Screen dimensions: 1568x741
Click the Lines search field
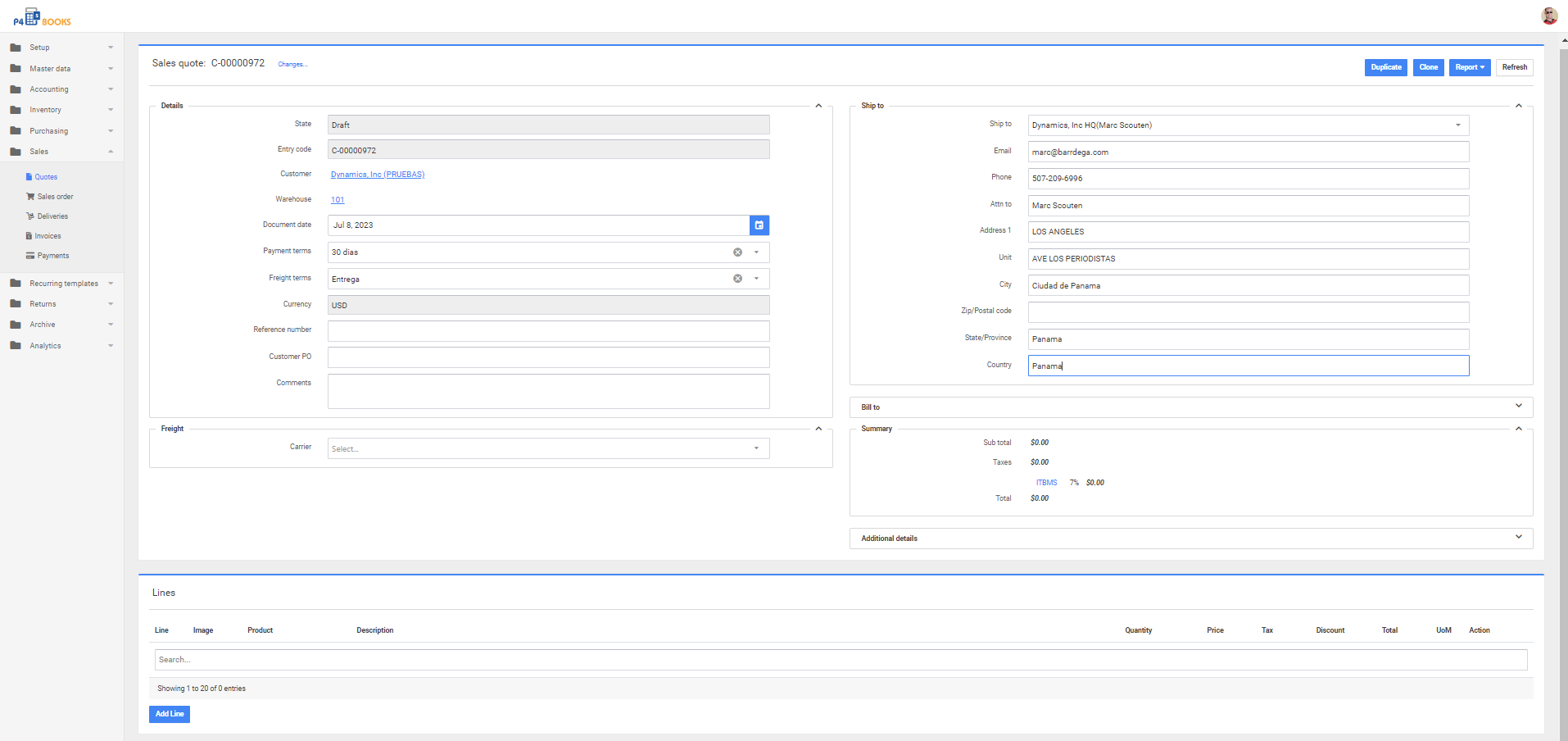point(841,660)
